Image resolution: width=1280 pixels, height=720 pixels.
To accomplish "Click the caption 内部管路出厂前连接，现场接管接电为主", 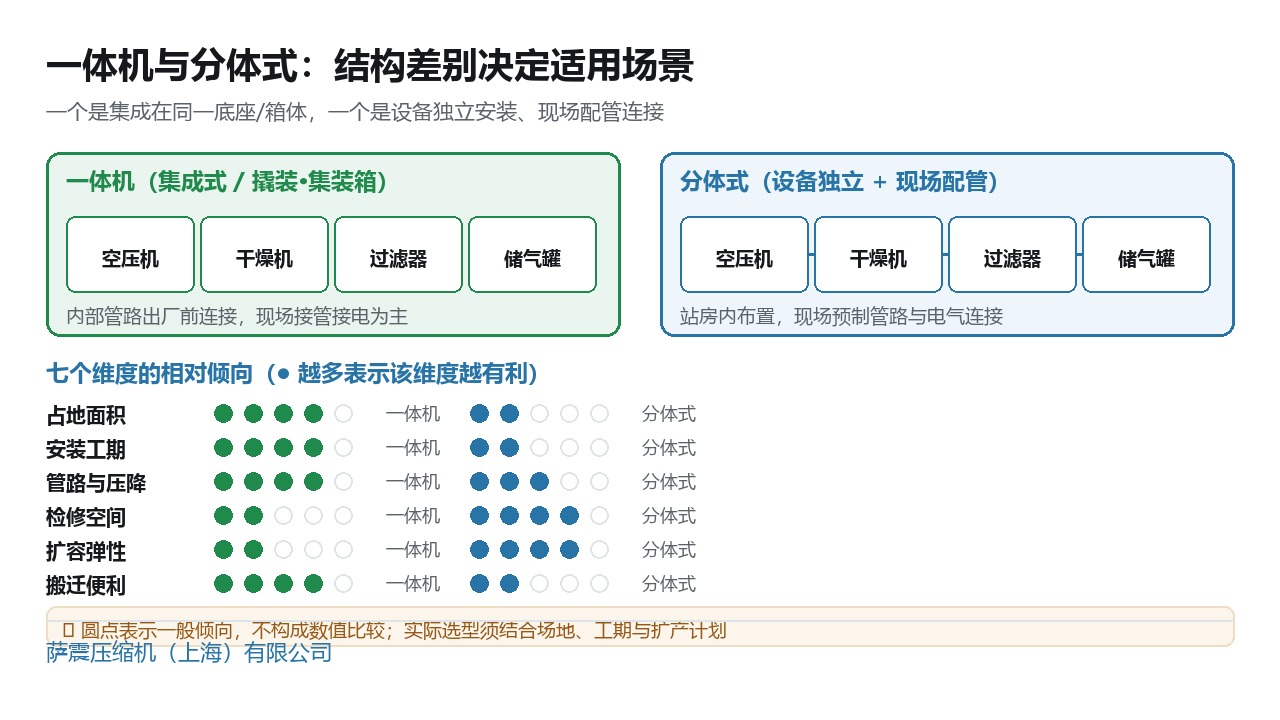I will (237, 317).
